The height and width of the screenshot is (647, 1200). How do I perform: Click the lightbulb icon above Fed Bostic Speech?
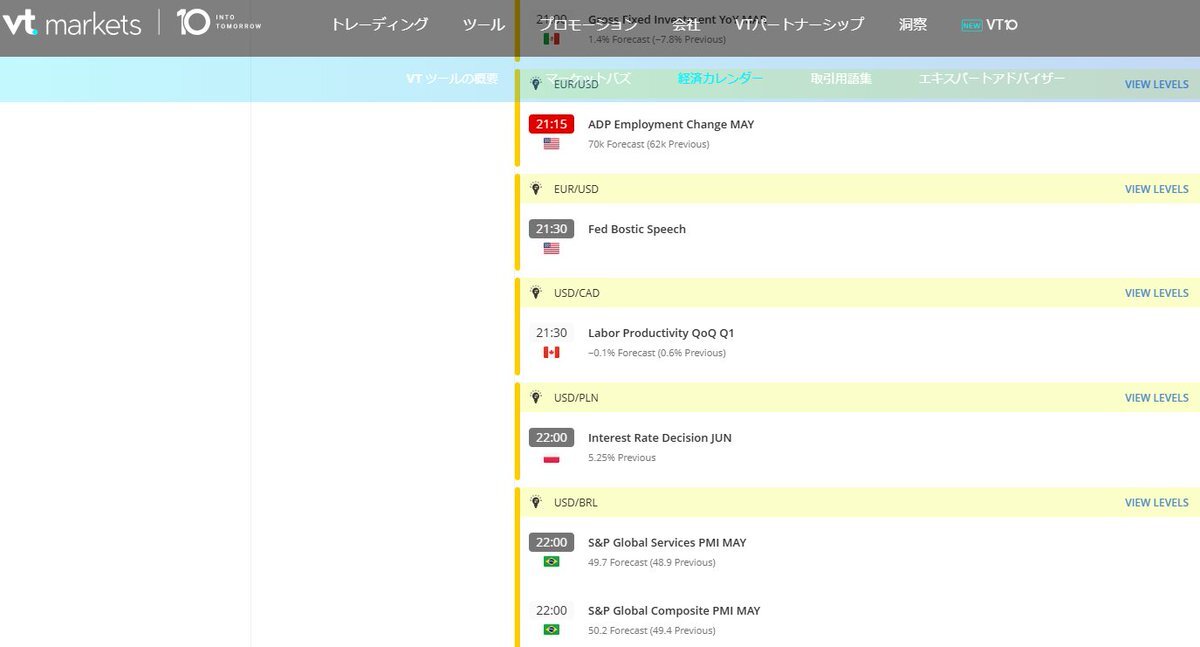click(536, 188)
